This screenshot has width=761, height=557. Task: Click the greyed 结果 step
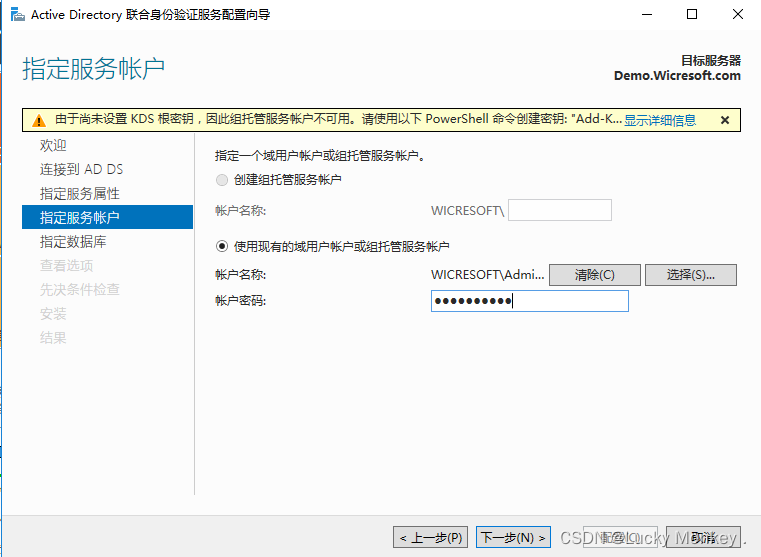(x=53, y=338)
